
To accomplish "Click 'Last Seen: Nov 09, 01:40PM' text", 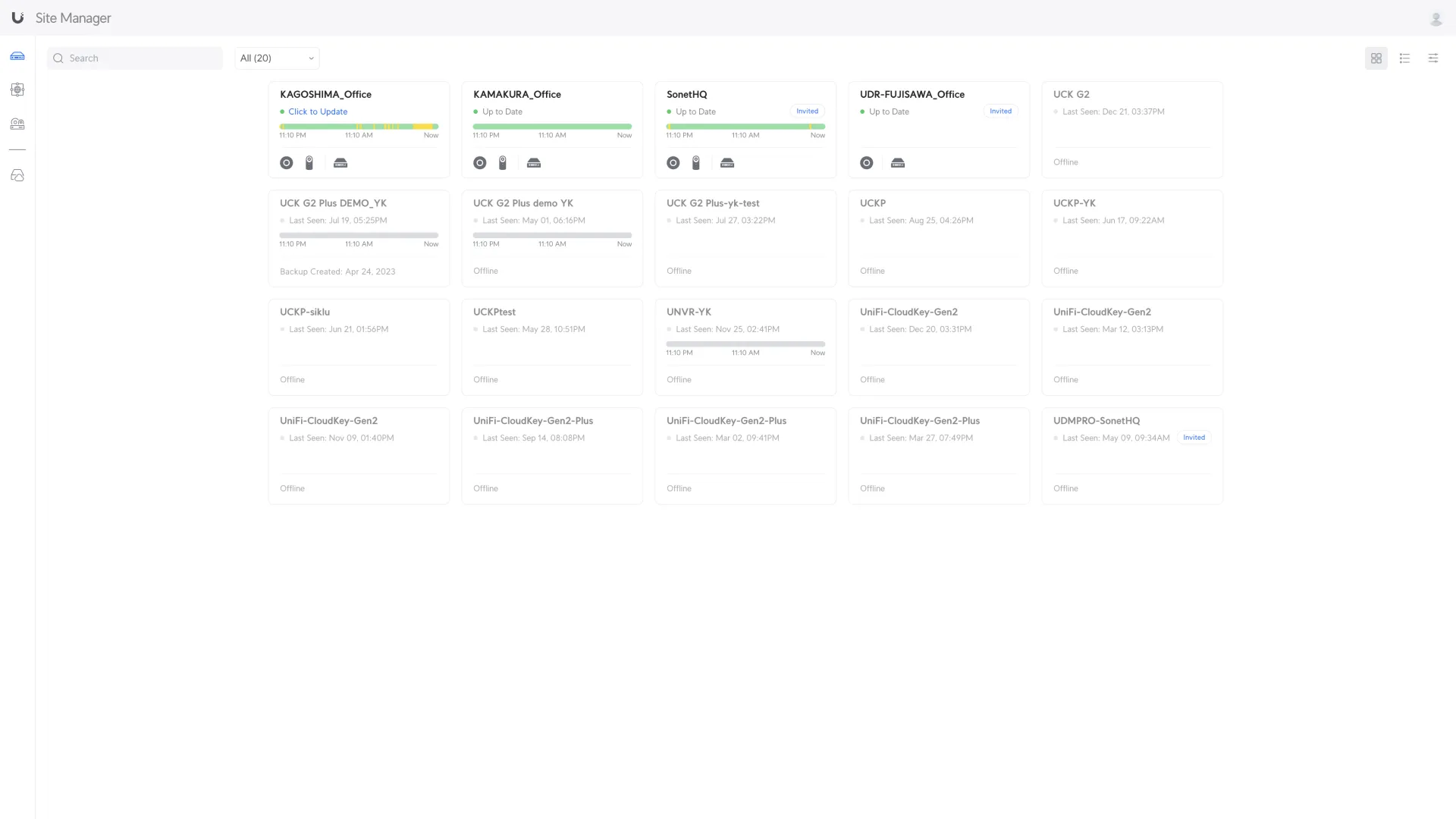I will coord(341,438).
